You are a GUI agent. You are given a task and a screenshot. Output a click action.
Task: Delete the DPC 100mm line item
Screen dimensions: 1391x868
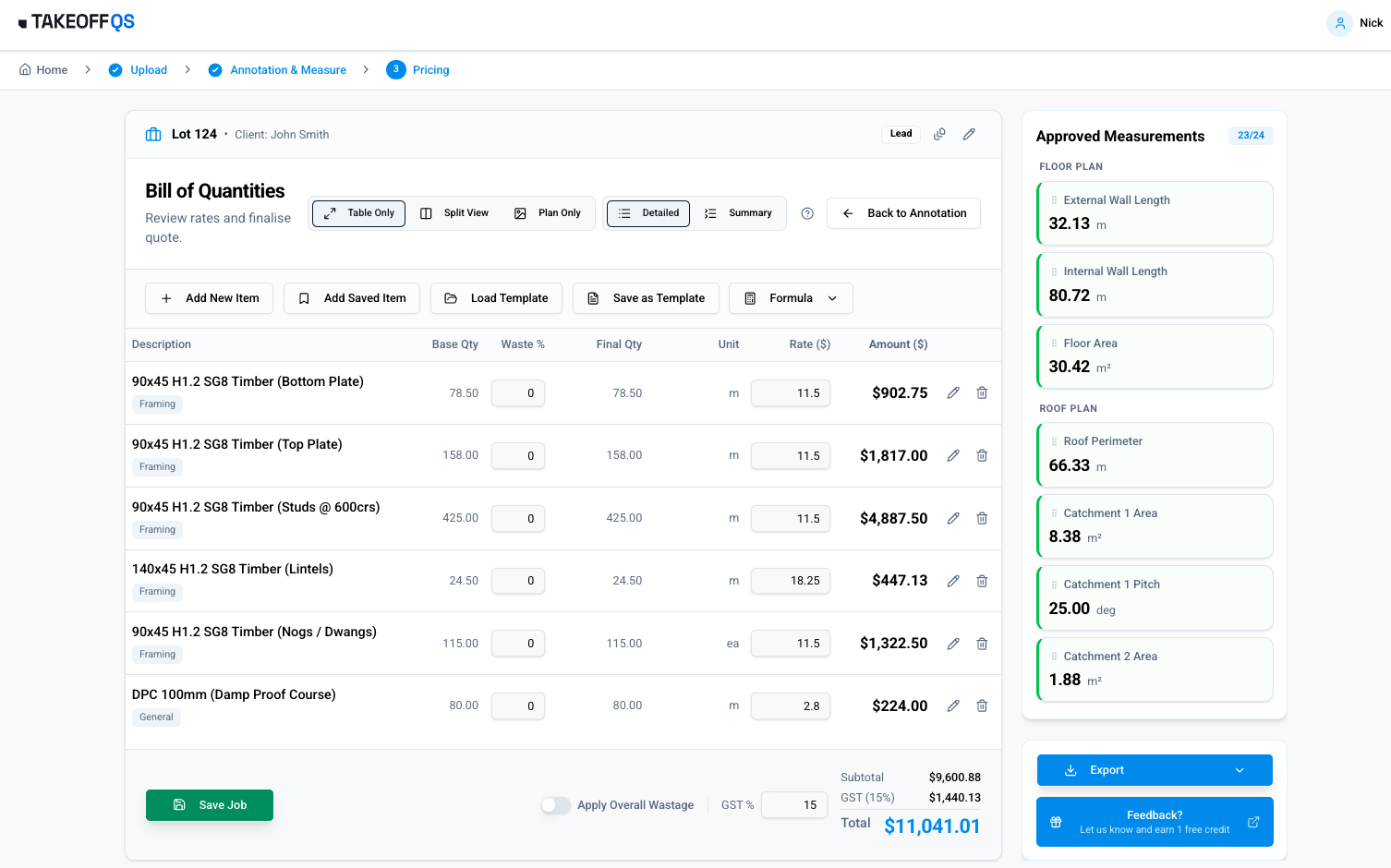982,705
